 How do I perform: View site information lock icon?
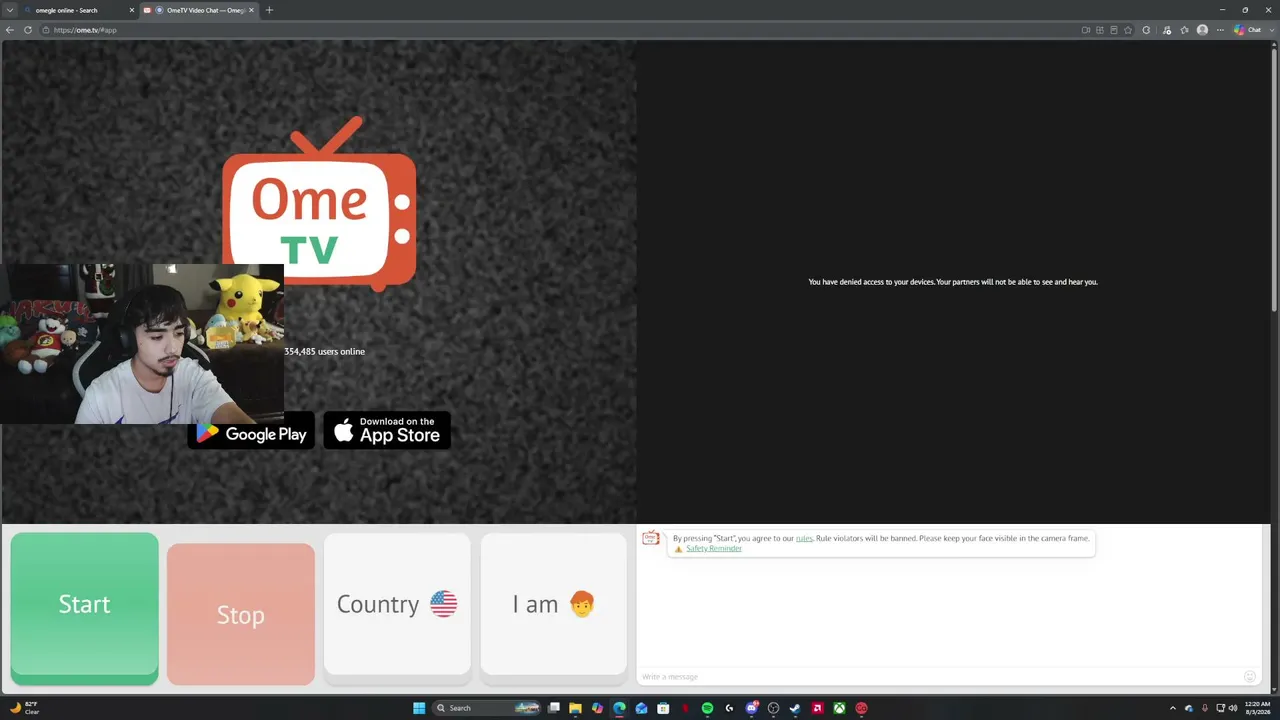click(46, 30)
